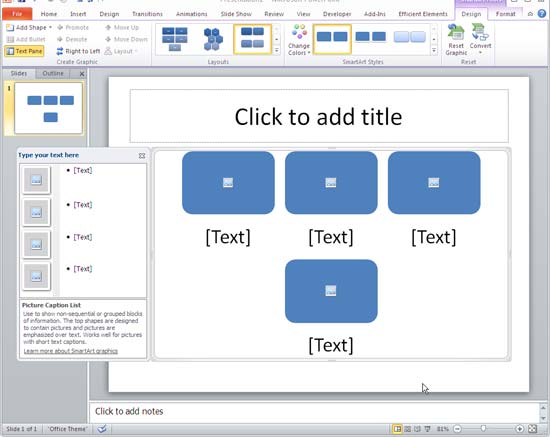The image size is (550, 437).
Task: Switch to Slide Sorter view
Action: coord(408,429)
